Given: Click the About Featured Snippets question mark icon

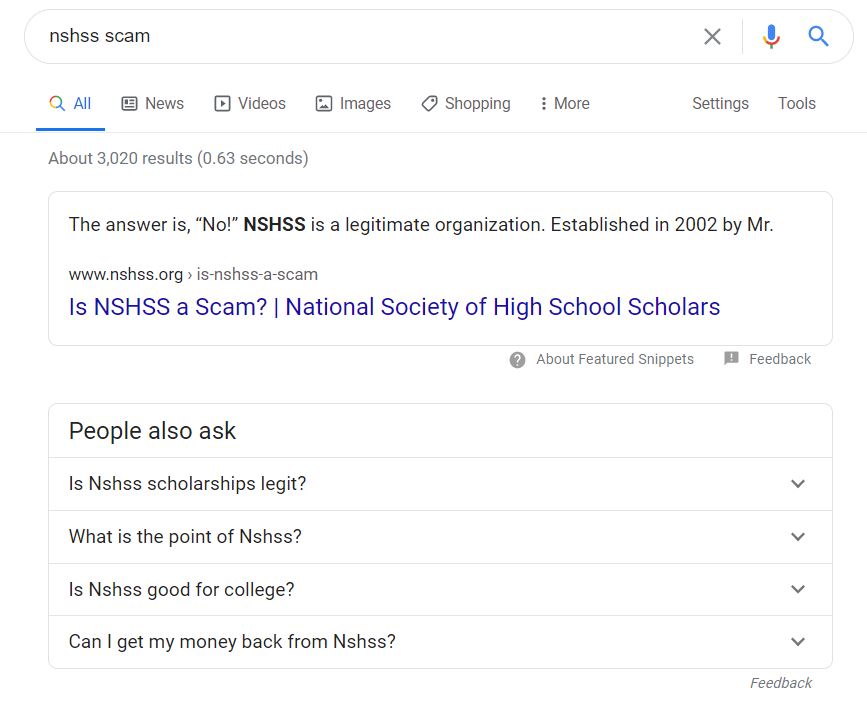Looking at the screenshot, I should 517,360.
